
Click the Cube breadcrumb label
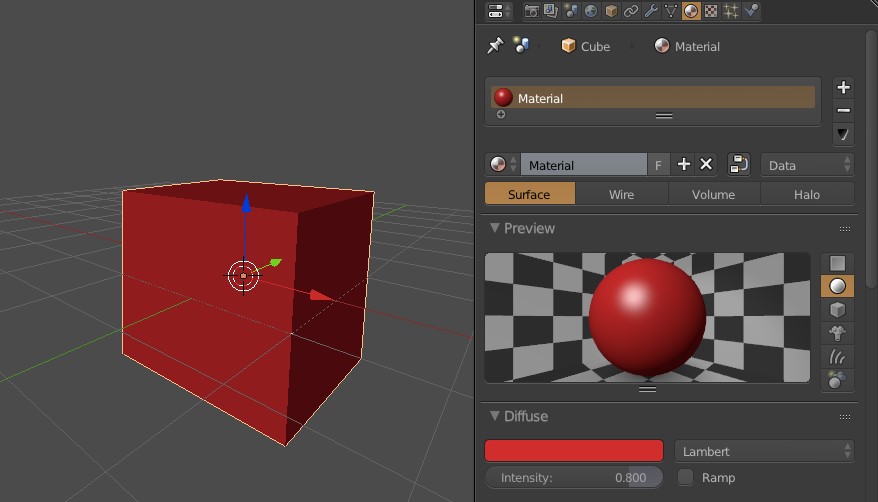pos(595,46)
